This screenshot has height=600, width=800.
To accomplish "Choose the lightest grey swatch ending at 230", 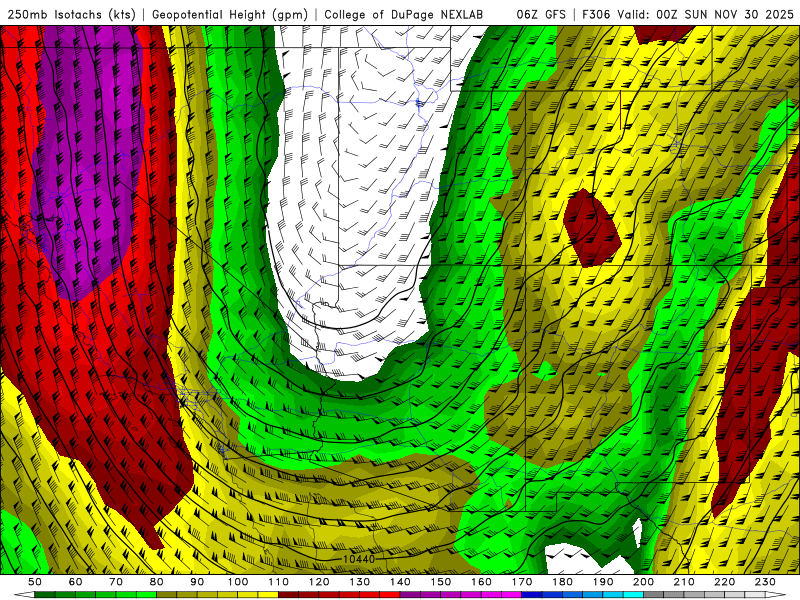I will click(x=755, y=595).
